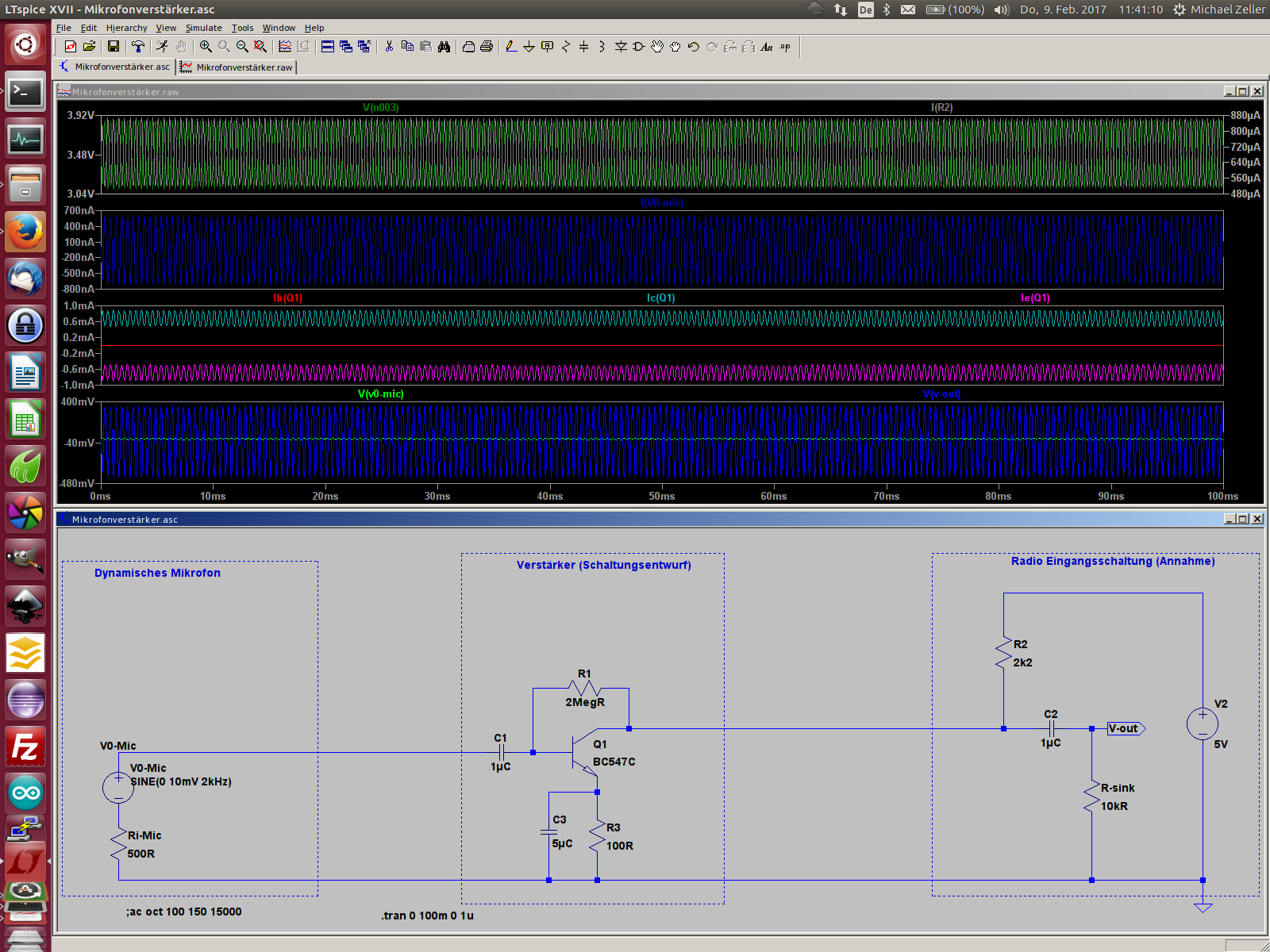1270x952 pixels.
Task: Select the Capacitor tool in toolbar
Action: click(583, 47)
